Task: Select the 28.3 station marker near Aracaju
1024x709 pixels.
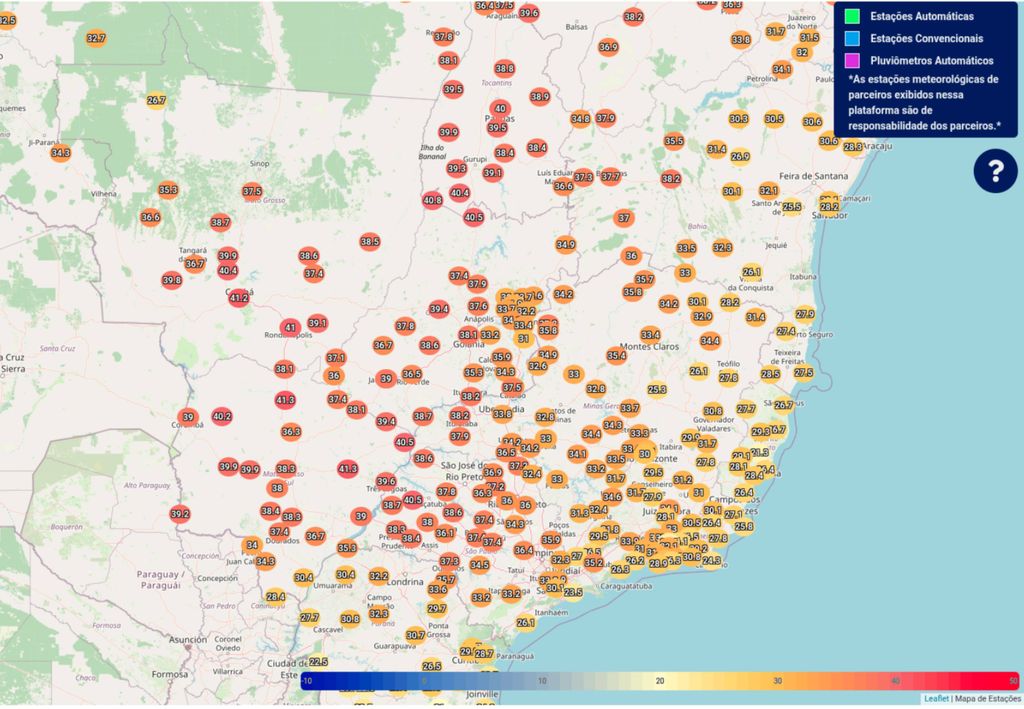Action: click(852, 147)
